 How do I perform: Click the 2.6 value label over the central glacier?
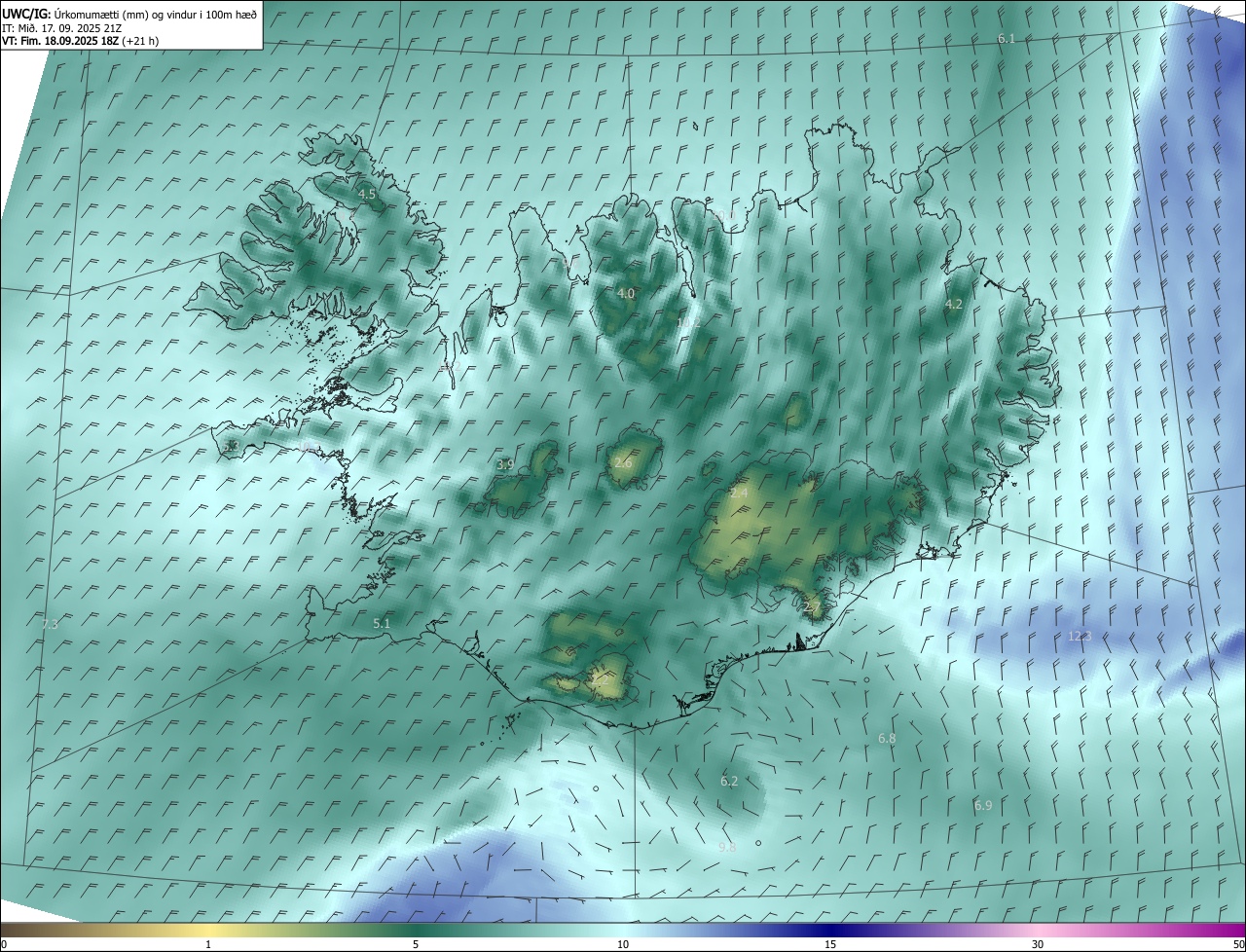tap(623, 461)
